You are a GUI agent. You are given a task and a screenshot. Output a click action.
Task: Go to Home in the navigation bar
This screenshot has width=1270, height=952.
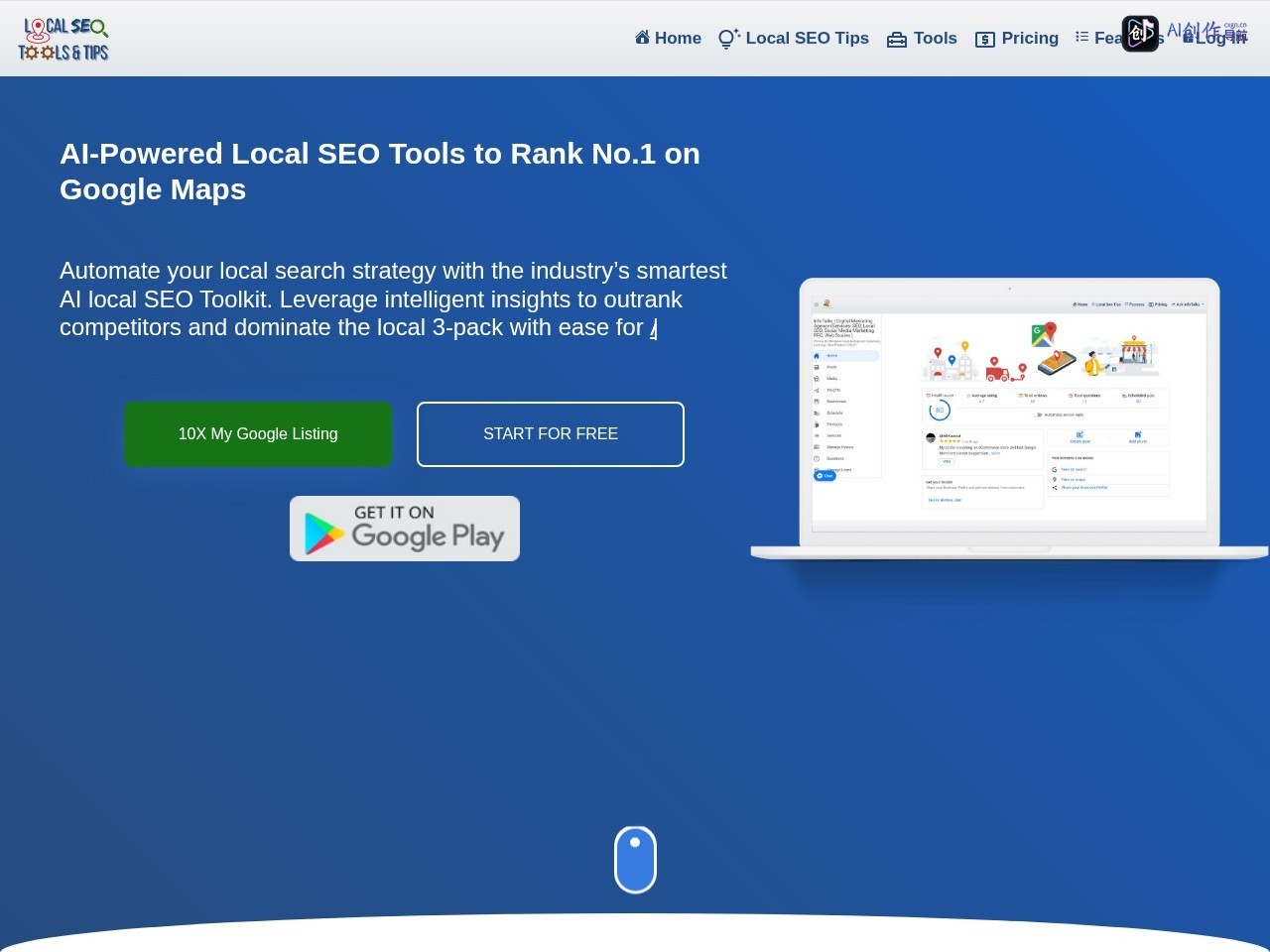click(668, 38)
